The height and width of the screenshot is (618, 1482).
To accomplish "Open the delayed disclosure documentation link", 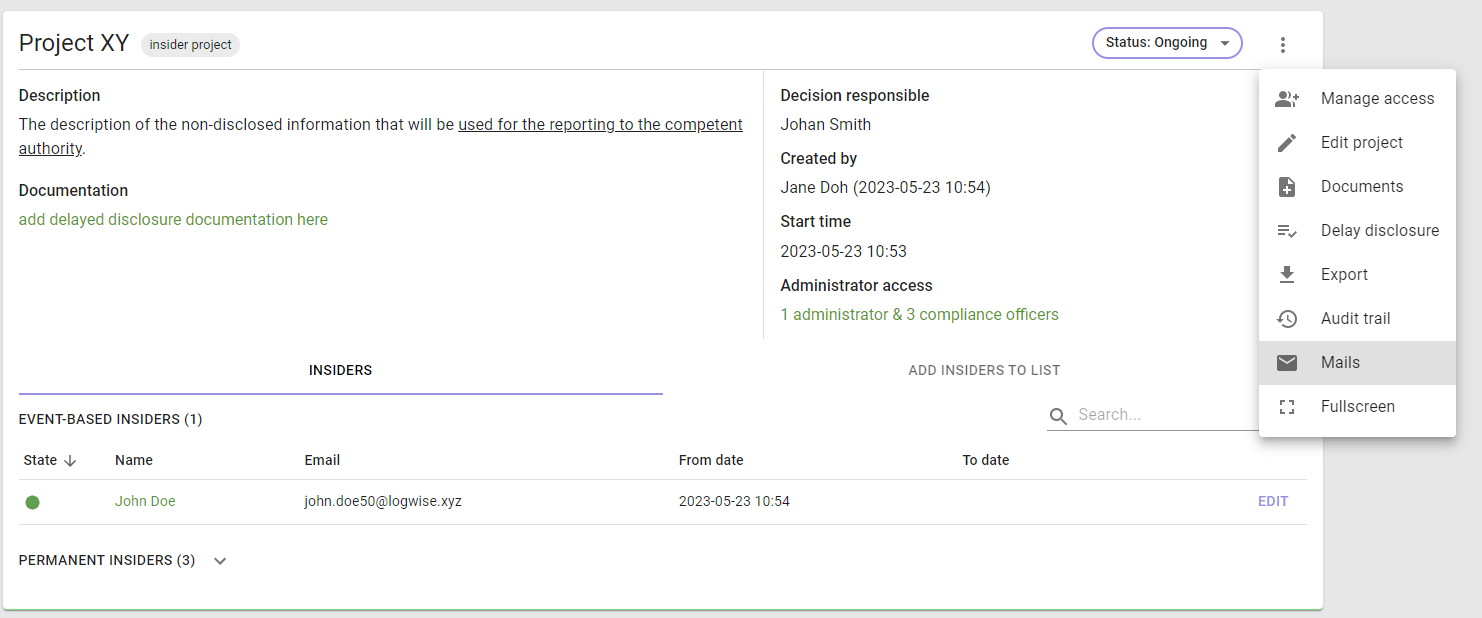I will point(173,220).
